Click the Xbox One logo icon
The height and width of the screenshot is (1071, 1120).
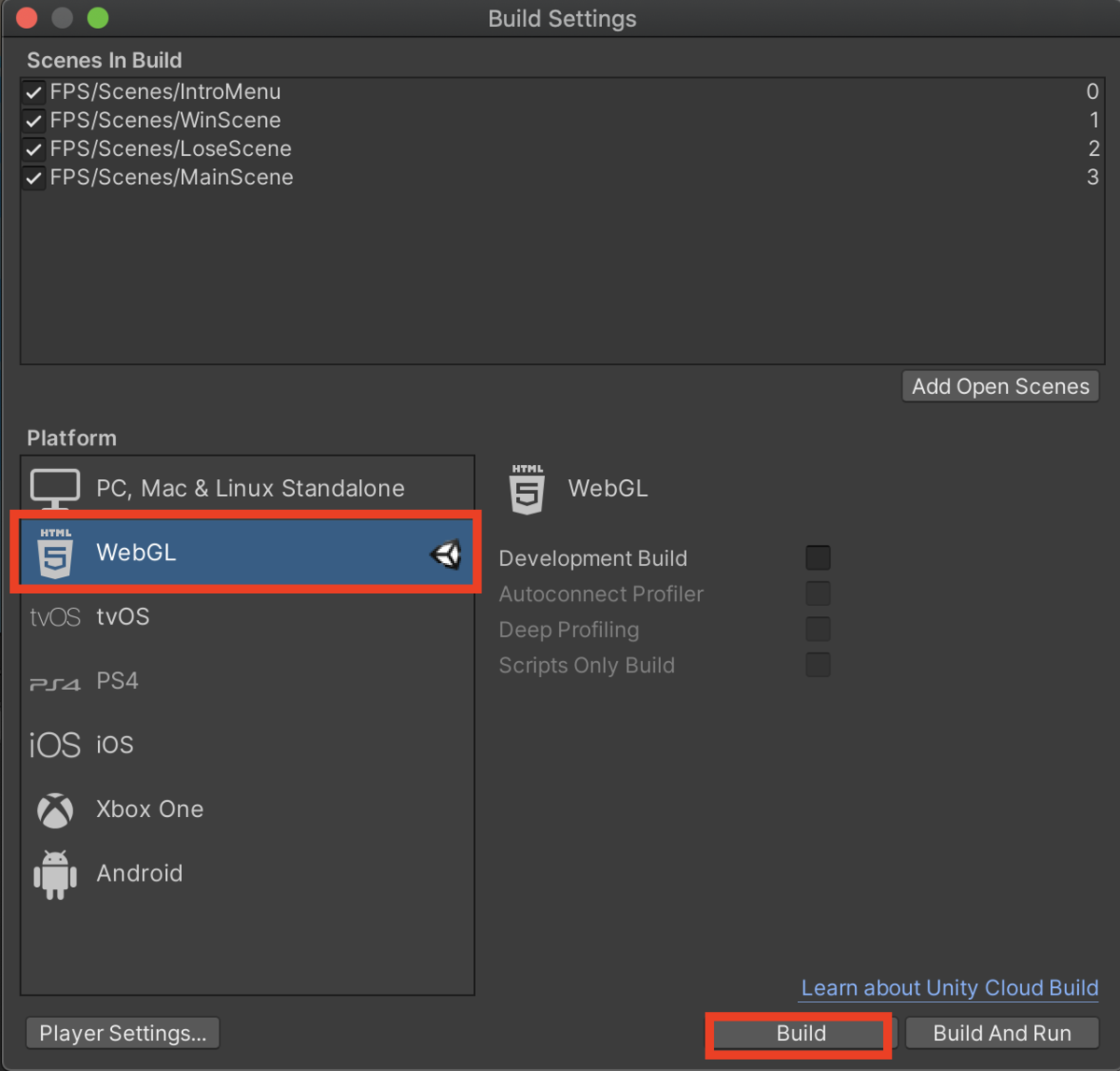click(x=55, y=810)
